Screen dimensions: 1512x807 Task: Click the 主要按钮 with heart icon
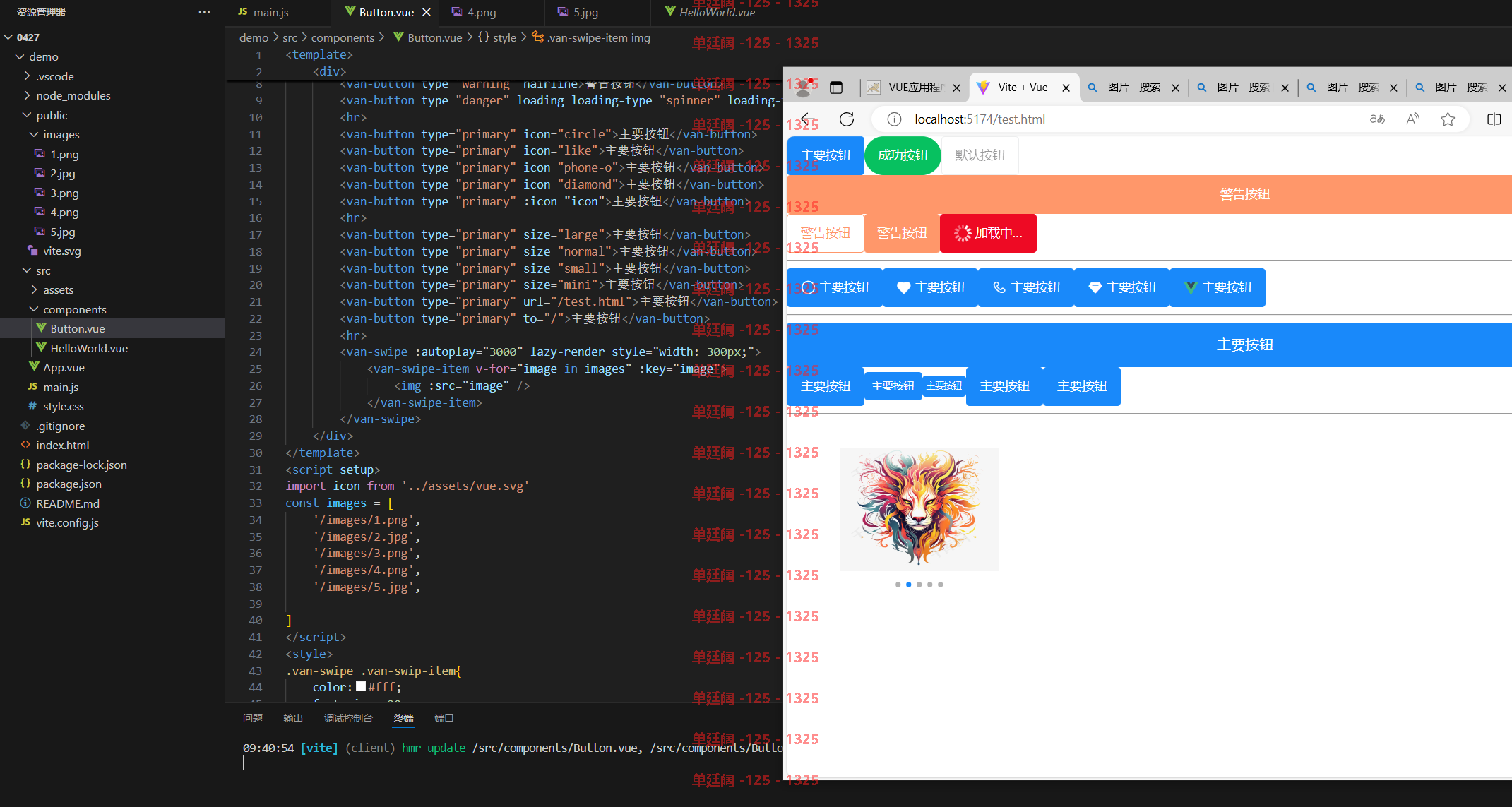tap(930, 287)
